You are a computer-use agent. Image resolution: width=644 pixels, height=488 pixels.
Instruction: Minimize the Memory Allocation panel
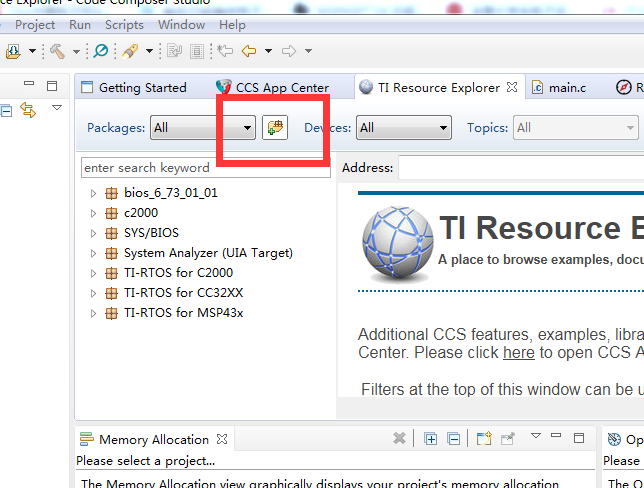pyautogui.click(x=556, y=435)
